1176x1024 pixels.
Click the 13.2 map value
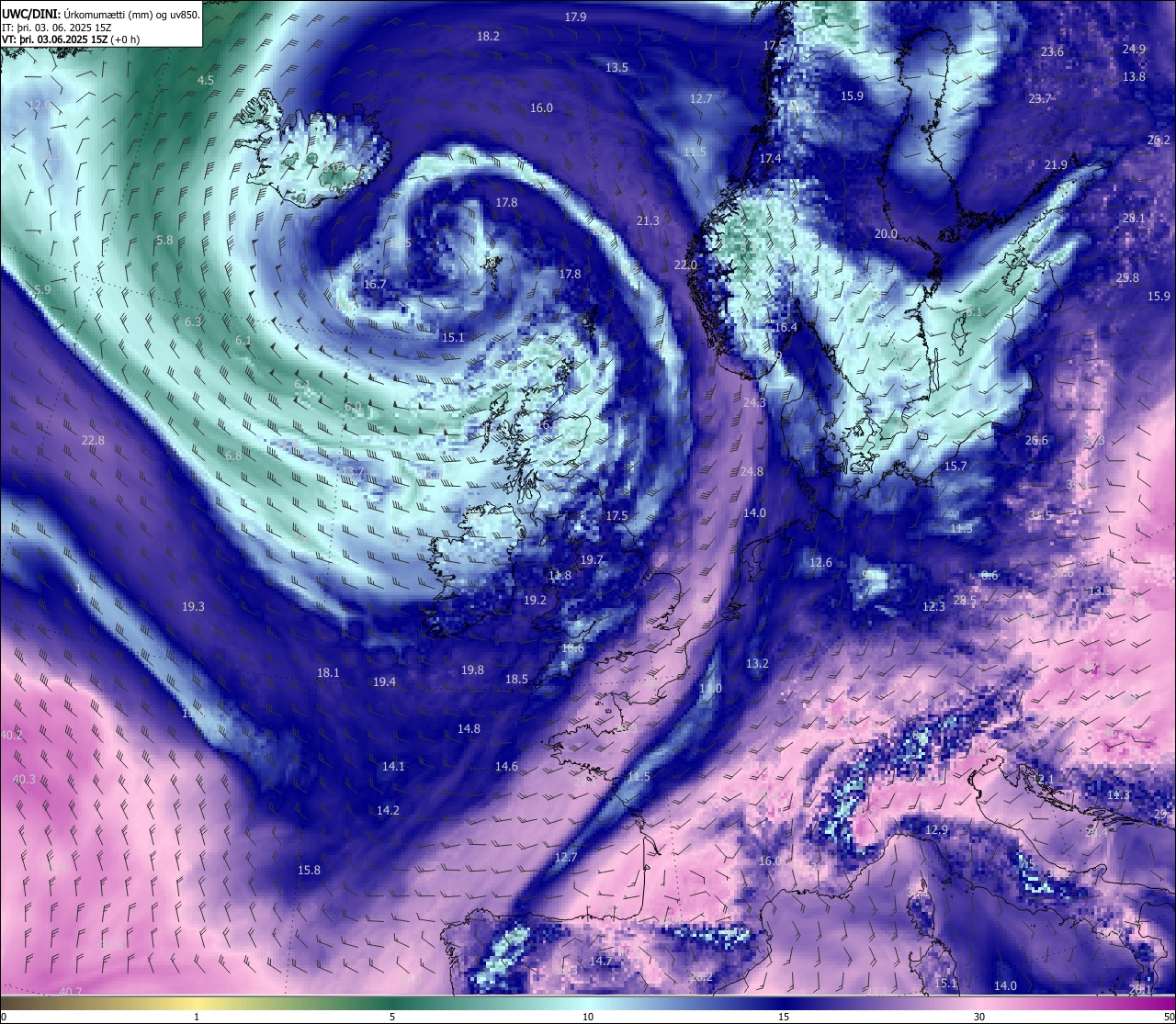point(757,664)
